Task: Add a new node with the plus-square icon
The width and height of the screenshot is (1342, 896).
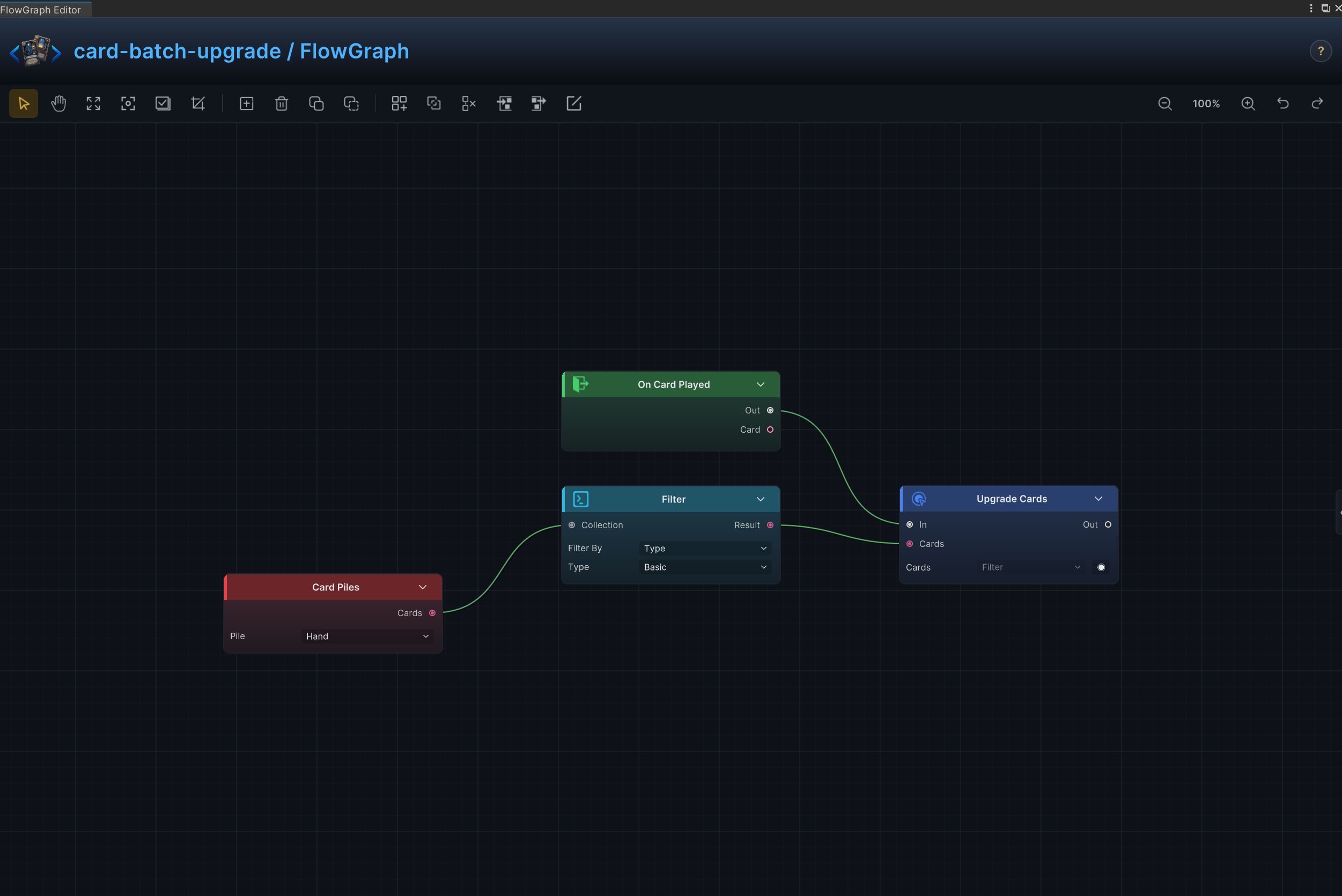Action: (246, 103)
